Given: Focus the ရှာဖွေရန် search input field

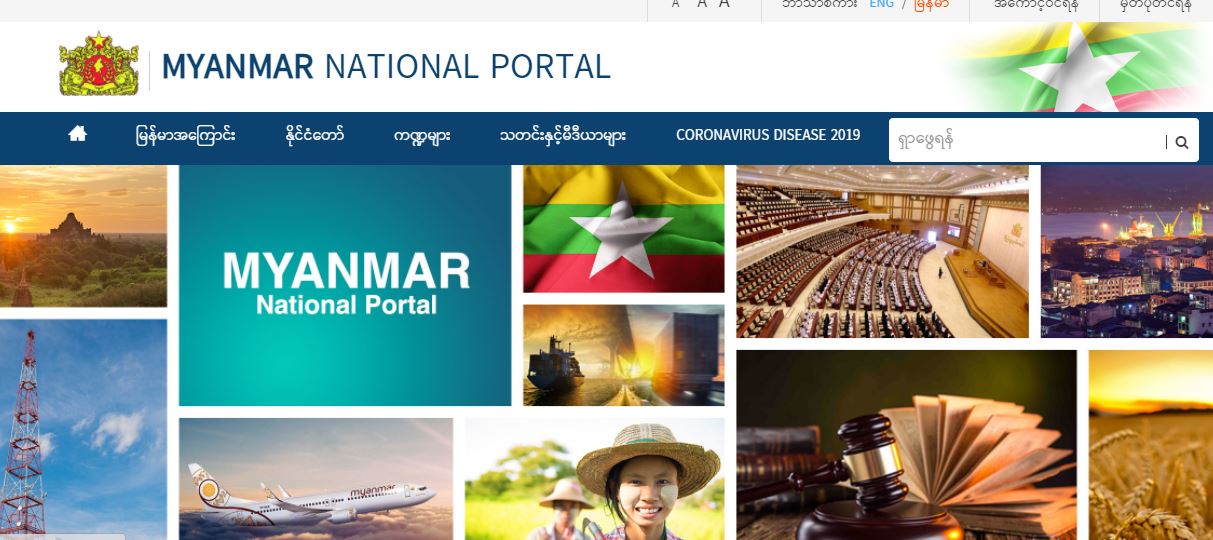Looking at the screenshot, I should tap(1025, 141).
